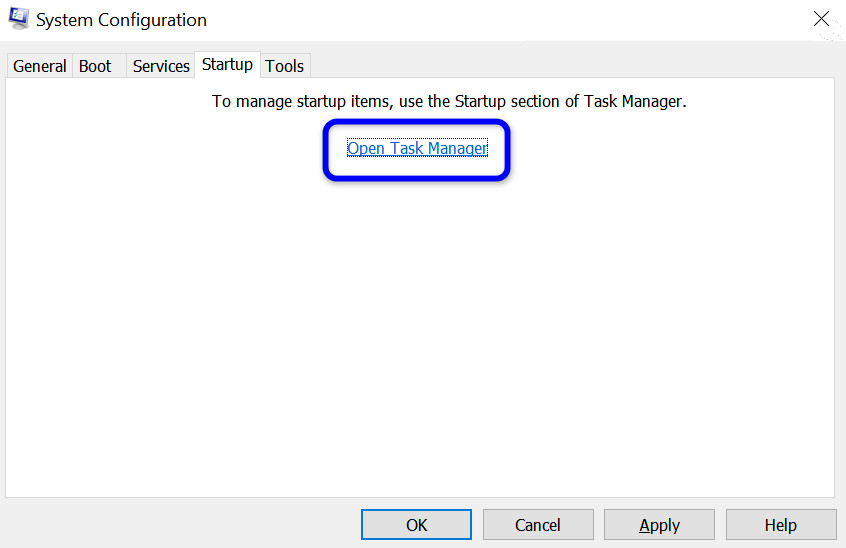Open Help for System Configuration
The width and height of the screenshot is (846, 548).
[x=780, y=525]
